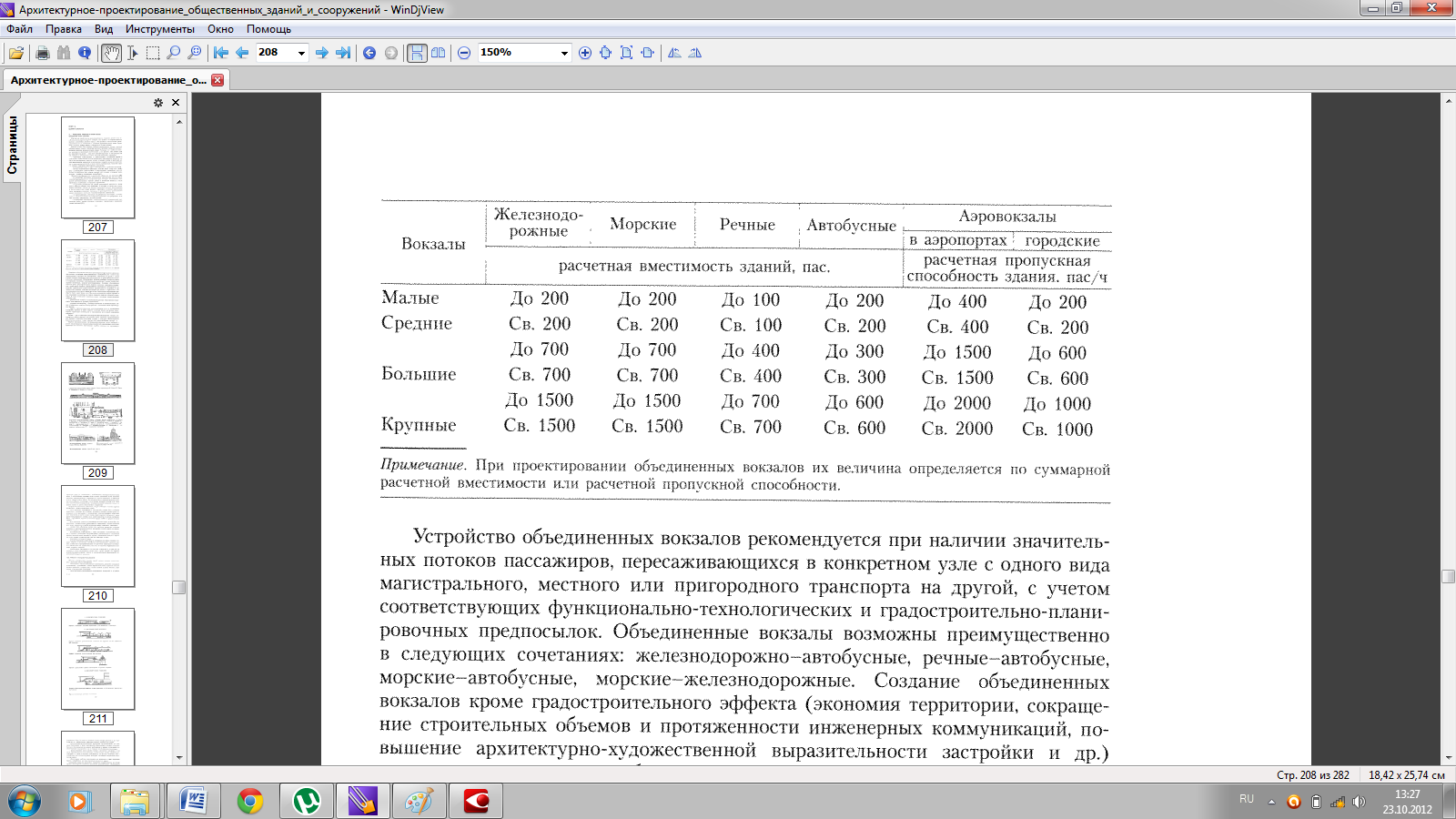Select page 209 thumbnail
This screenshot has width=1456, height=819.
point(97,413)
